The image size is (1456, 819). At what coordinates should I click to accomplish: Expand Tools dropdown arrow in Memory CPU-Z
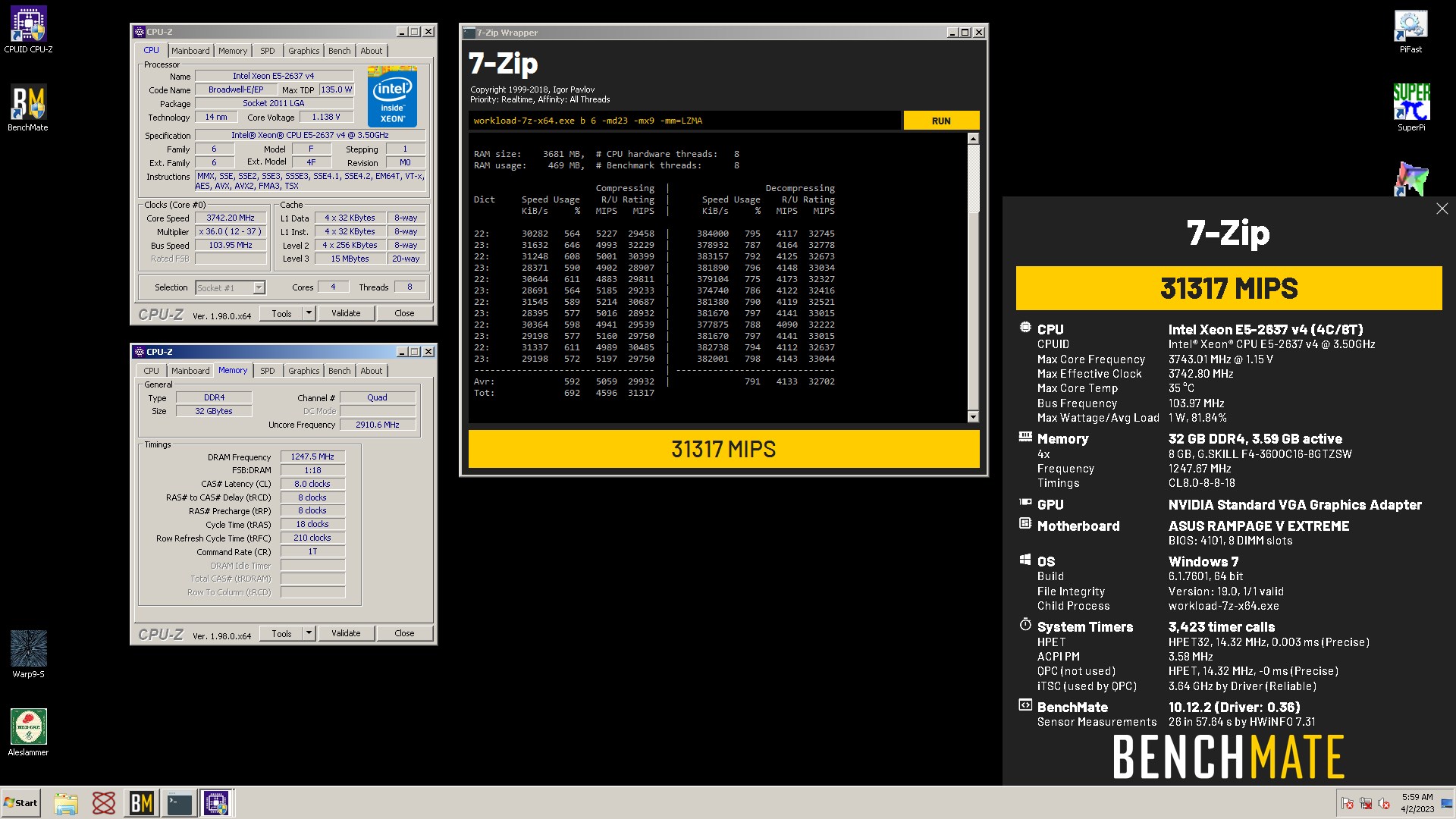point(309,633)
